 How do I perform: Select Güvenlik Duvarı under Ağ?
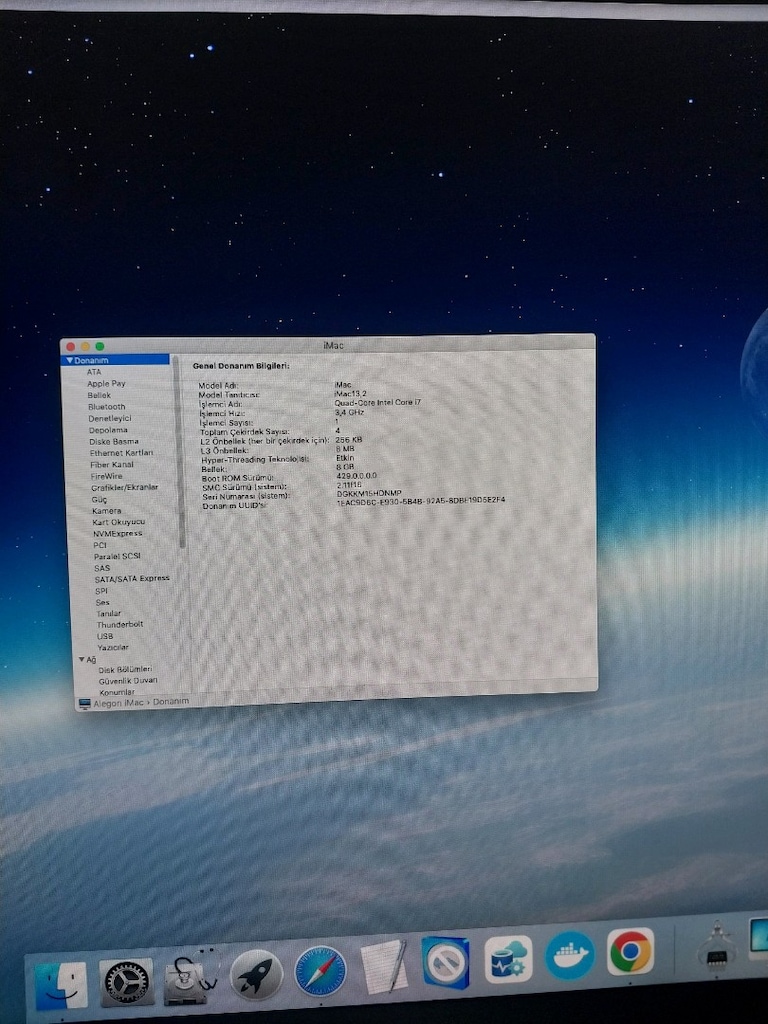(x=128, y=680)
